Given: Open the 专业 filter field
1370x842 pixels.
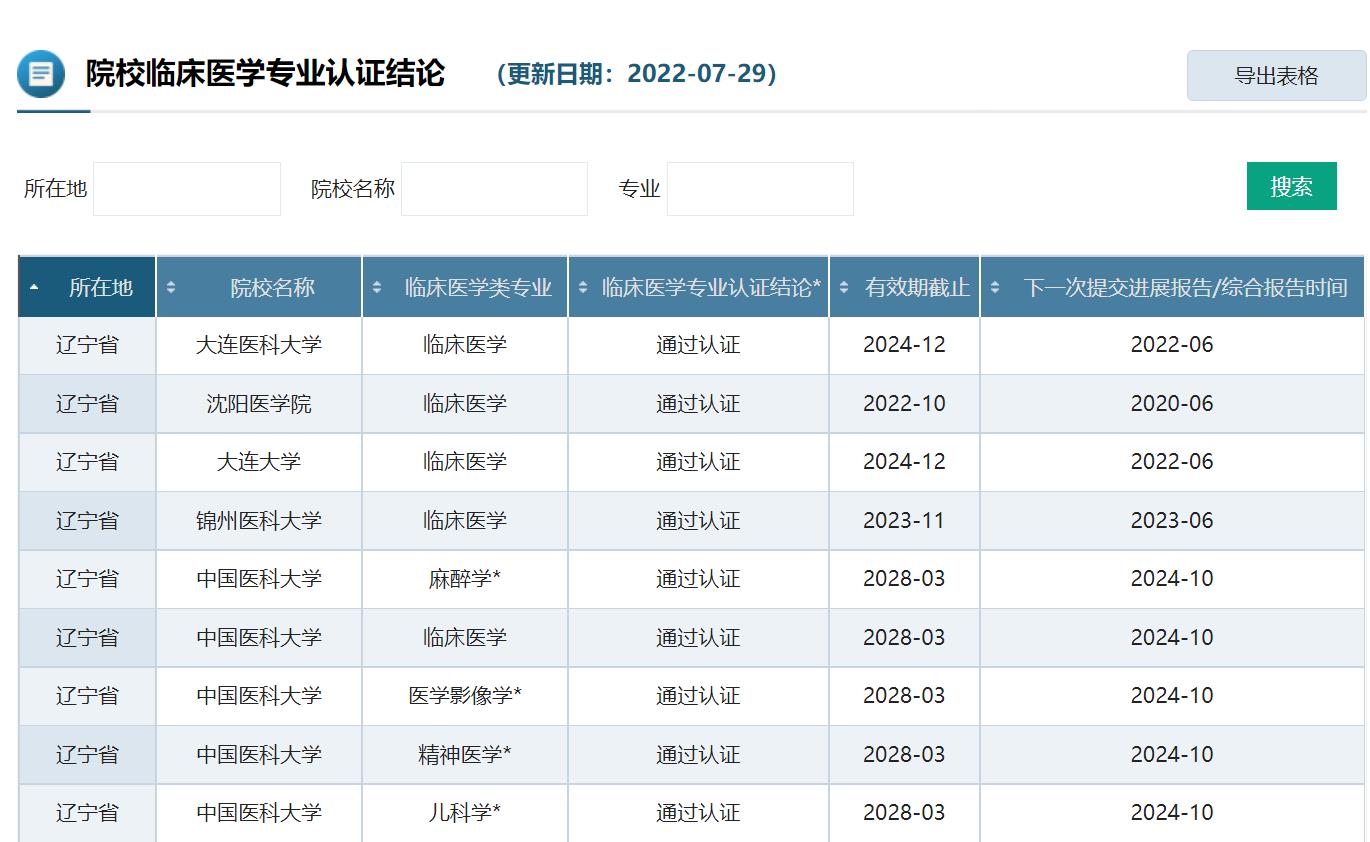Looking at the screenshot, I should pos(760,188).
